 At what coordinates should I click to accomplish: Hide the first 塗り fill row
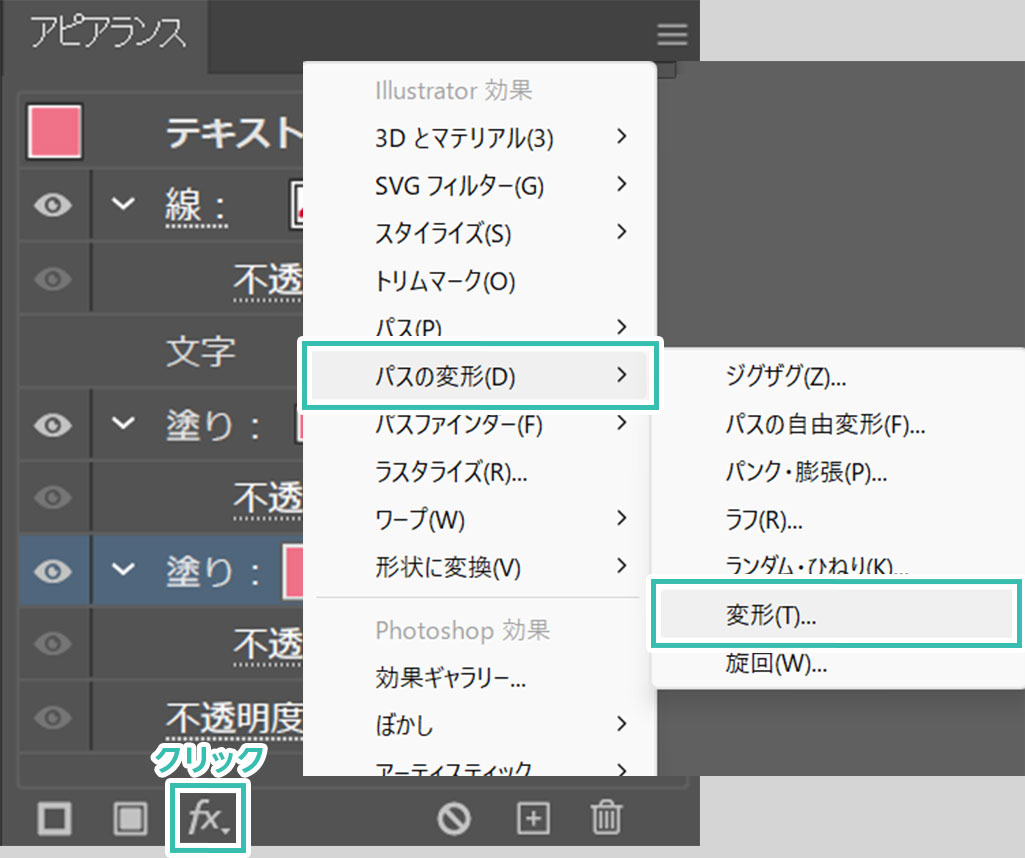tap(54, 425)
